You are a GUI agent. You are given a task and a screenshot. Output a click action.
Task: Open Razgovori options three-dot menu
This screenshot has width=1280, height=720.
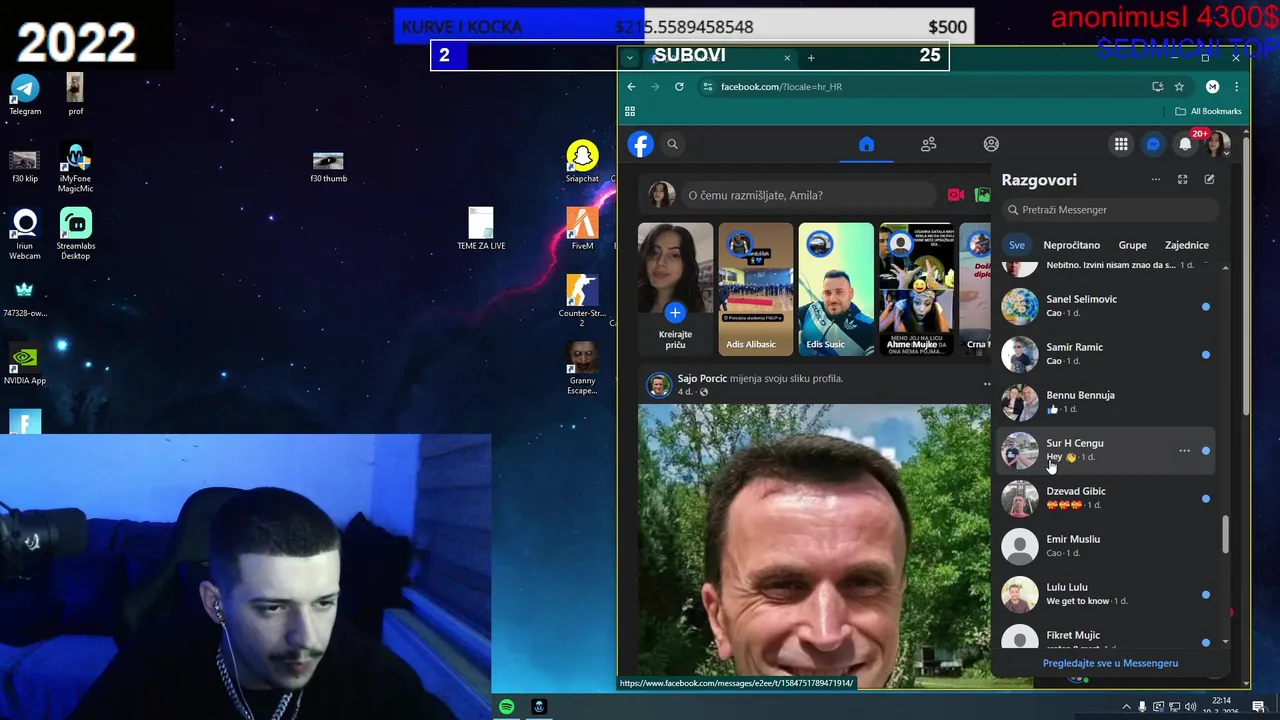1155,180
